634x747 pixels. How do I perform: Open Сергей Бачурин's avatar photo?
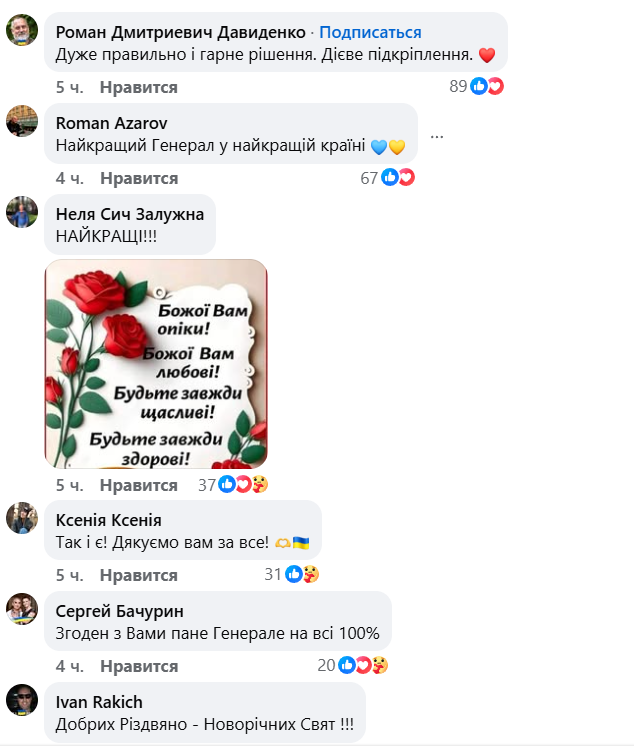(22, 609)
